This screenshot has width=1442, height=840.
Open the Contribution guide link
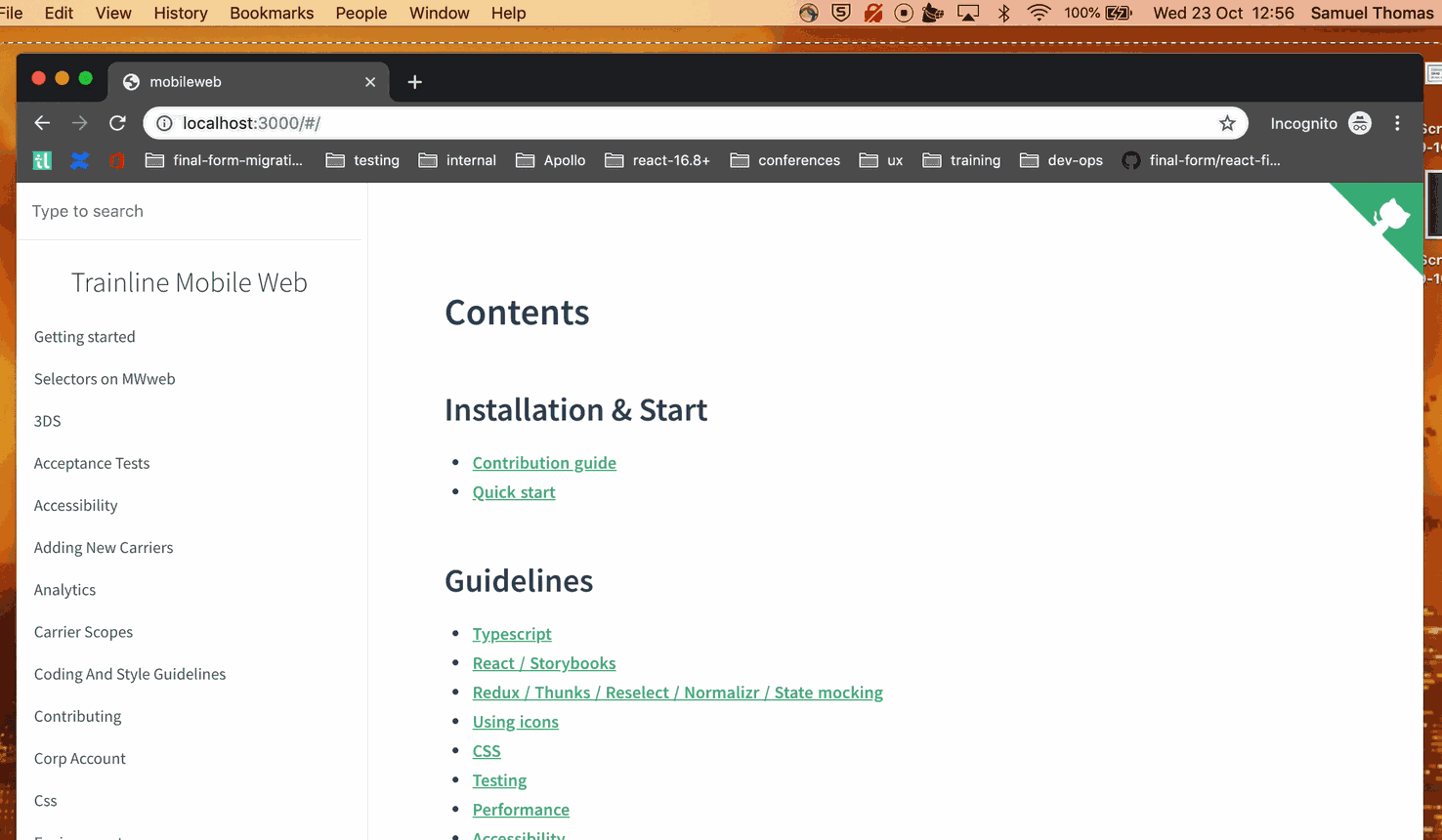pyautogui.click(x=544, y=463)
